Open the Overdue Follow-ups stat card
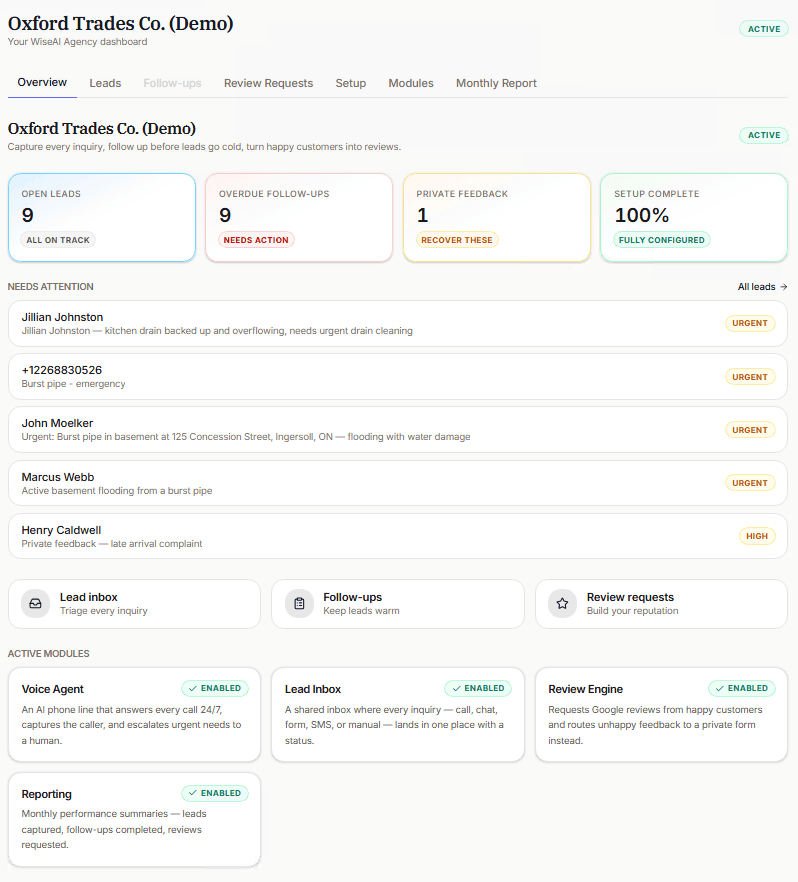This screenshot has width=798, height=882. point(299,218)
